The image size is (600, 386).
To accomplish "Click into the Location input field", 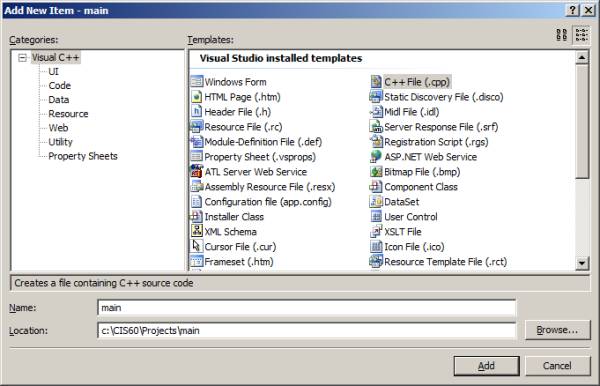I will click(x=307, y=331).
